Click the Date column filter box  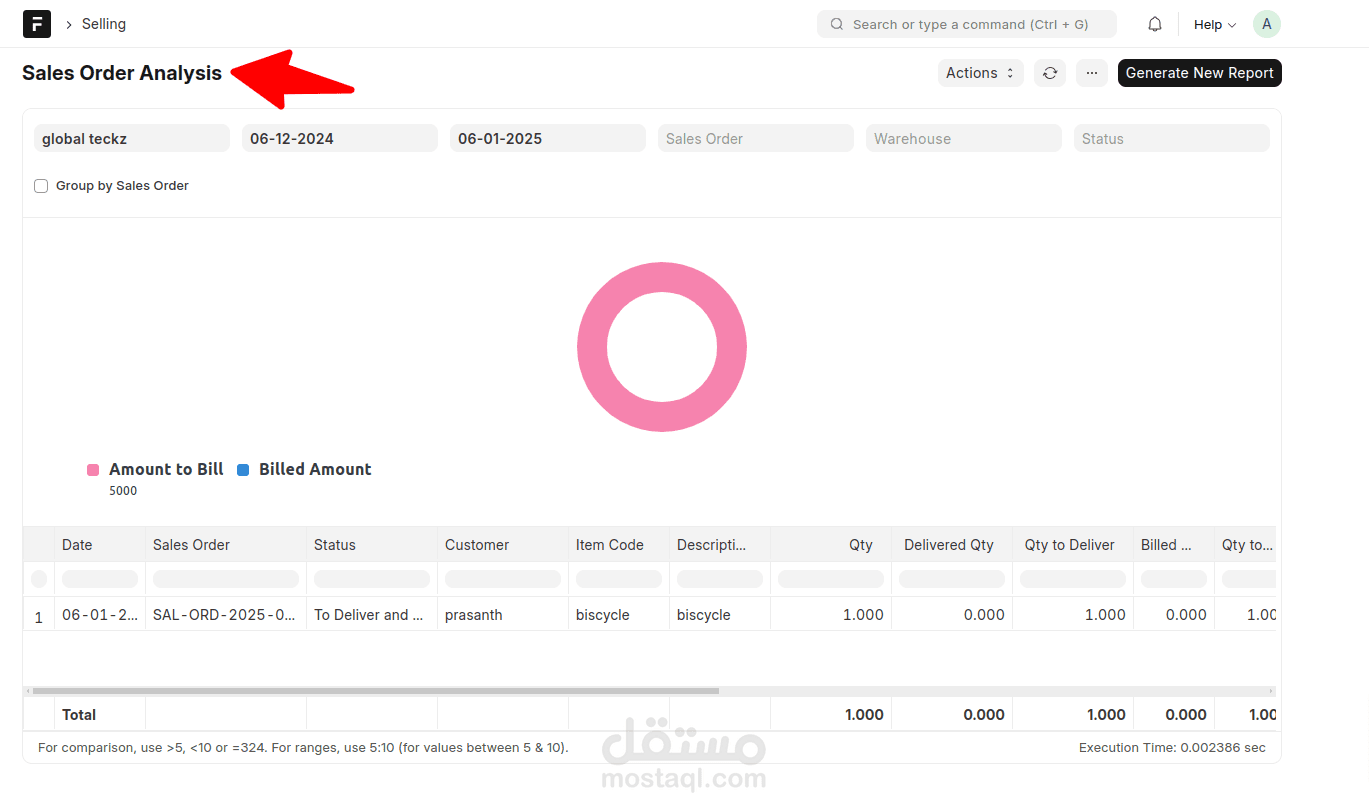[x=100, y=579]
